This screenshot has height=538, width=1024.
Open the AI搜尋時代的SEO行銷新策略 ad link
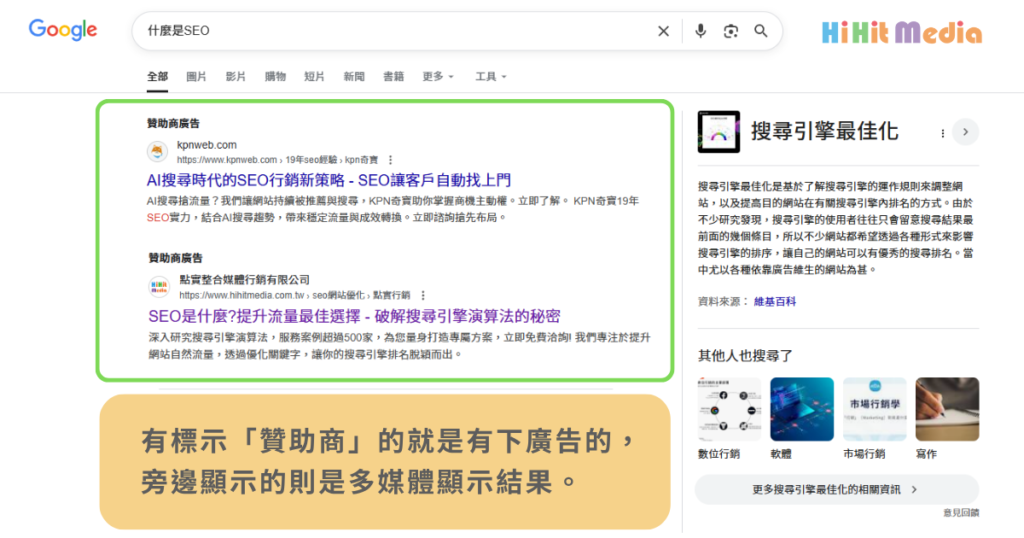tap(329, 180)
